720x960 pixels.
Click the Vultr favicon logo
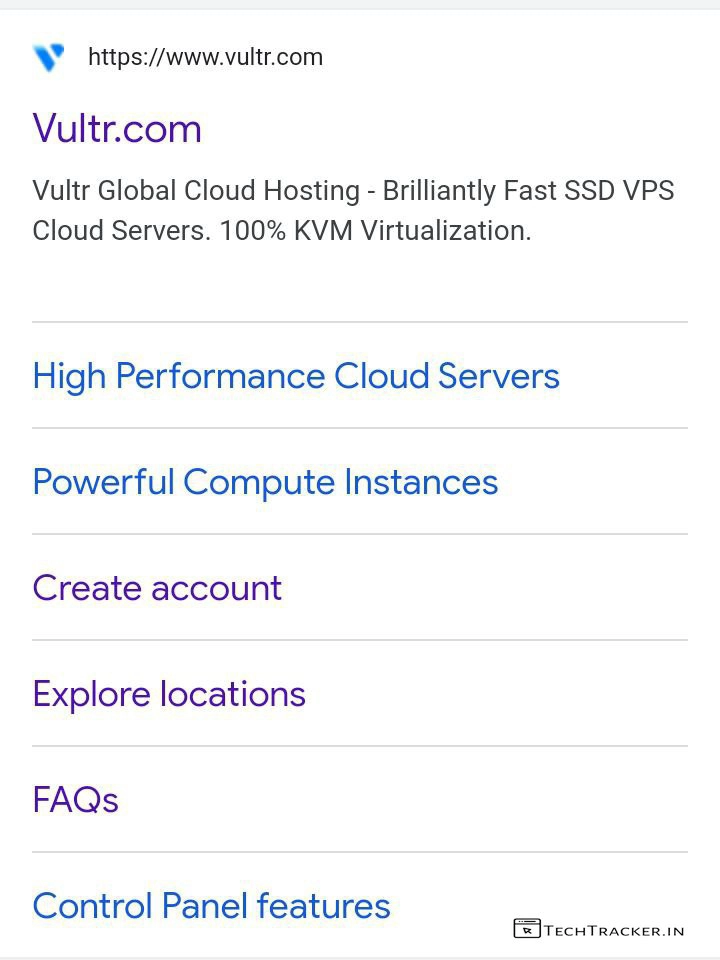(48, 57)
